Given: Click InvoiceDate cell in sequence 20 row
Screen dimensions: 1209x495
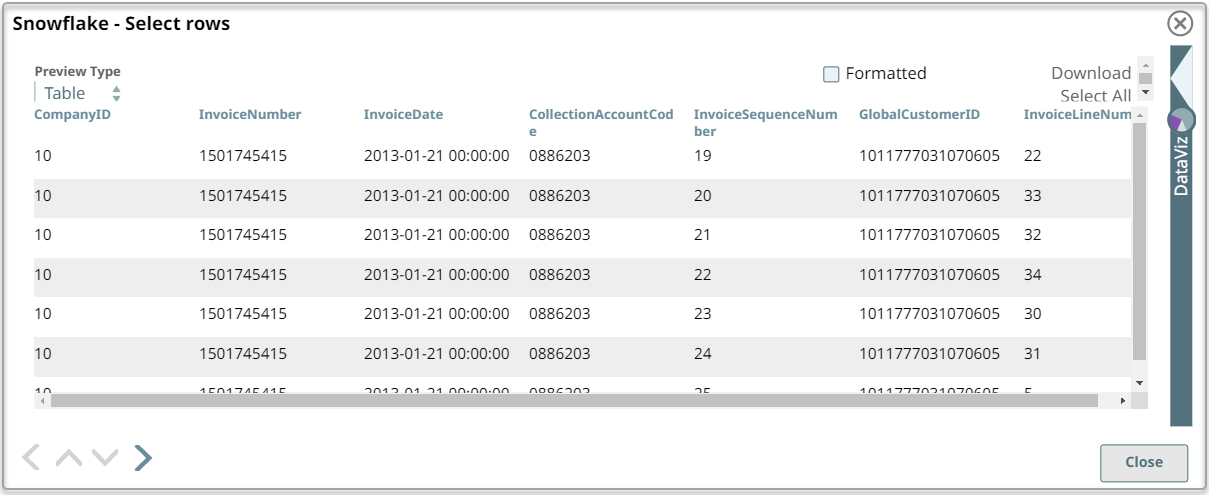Looking at the screenshot, I should (x=437, y=196).
